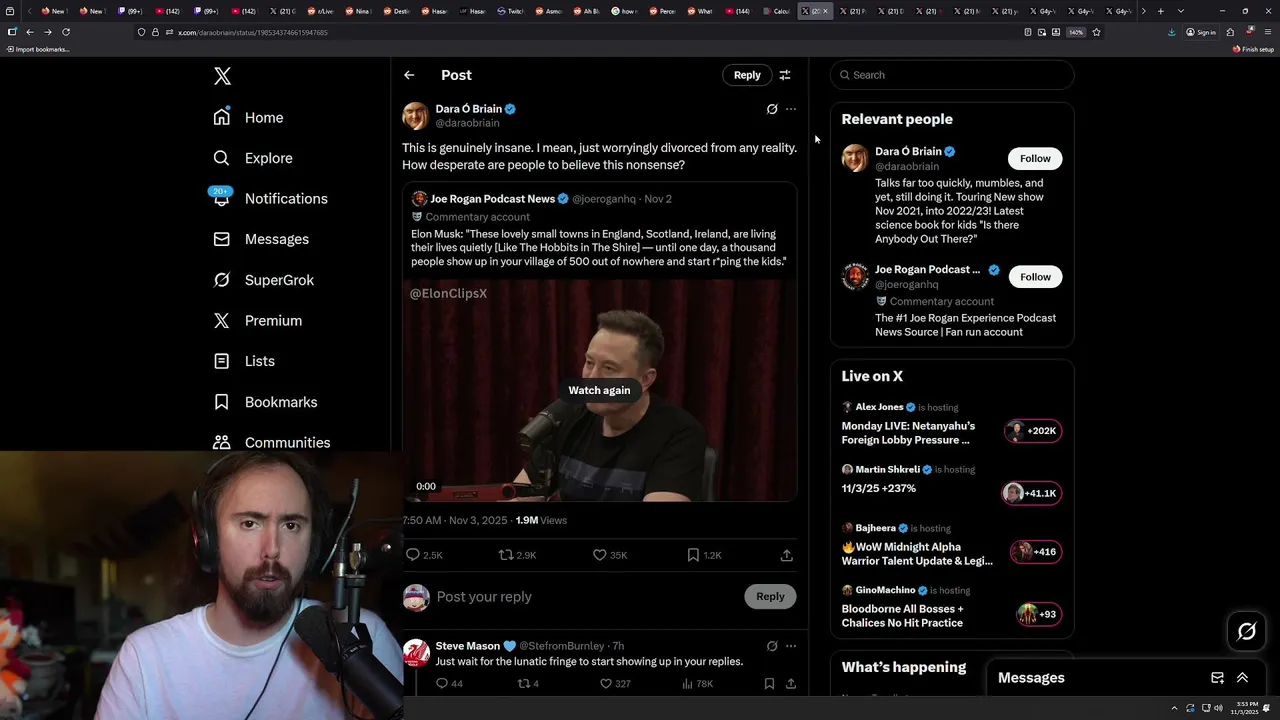Click the zoom level 140% indicator
This screenshot has width=1280, height=720.
pos(1076,32)
